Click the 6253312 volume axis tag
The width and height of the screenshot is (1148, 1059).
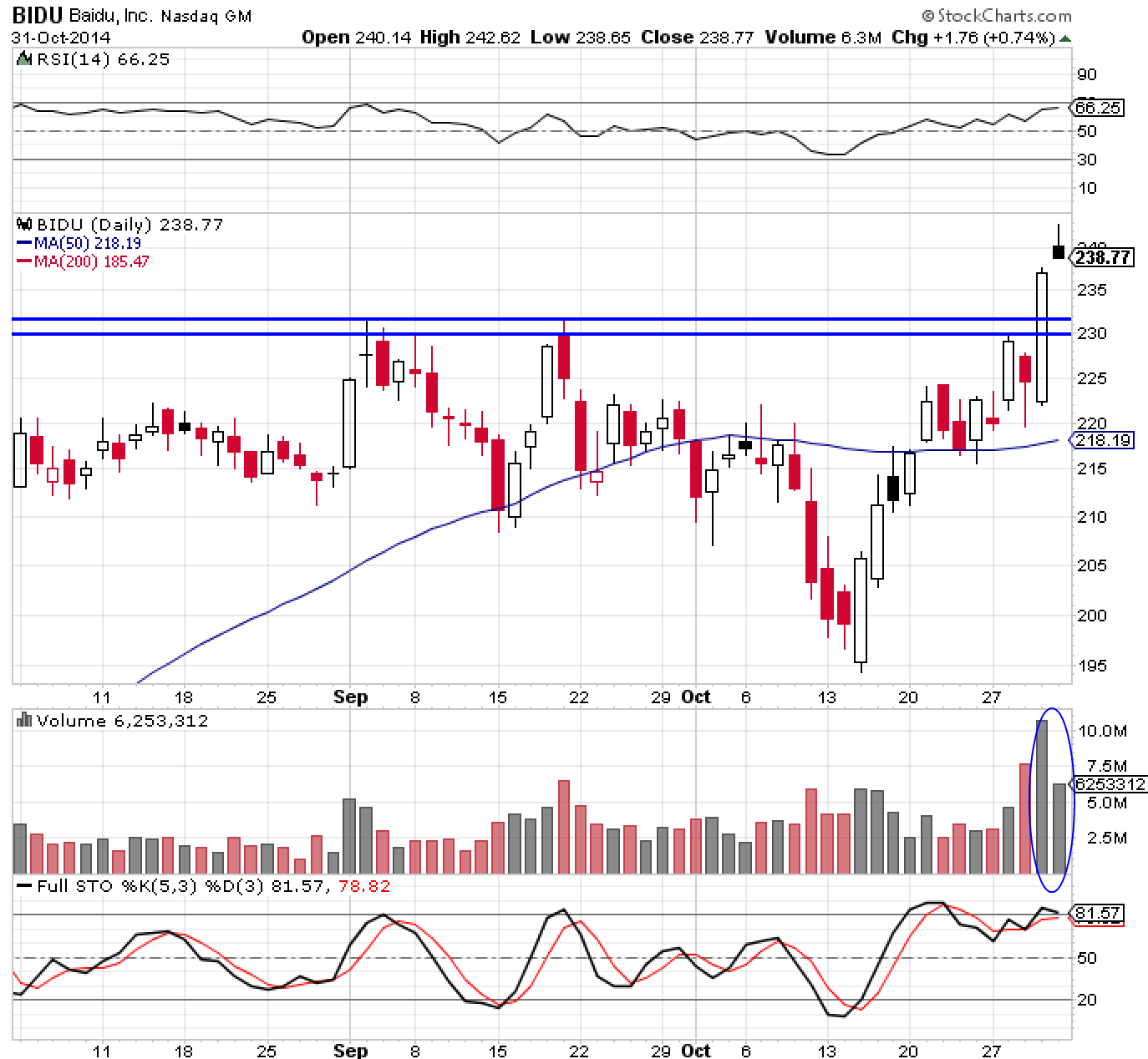[1110, 784]
